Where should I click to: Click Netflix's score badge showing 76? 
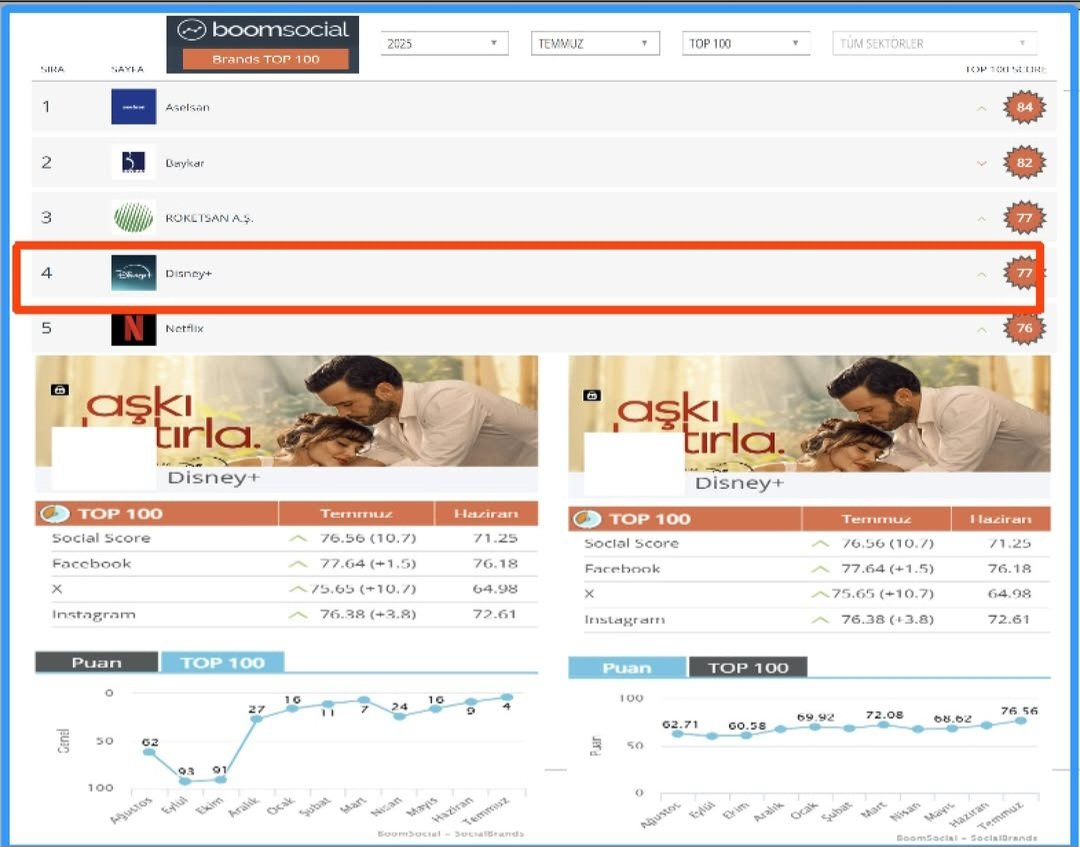click(1024, 329)
